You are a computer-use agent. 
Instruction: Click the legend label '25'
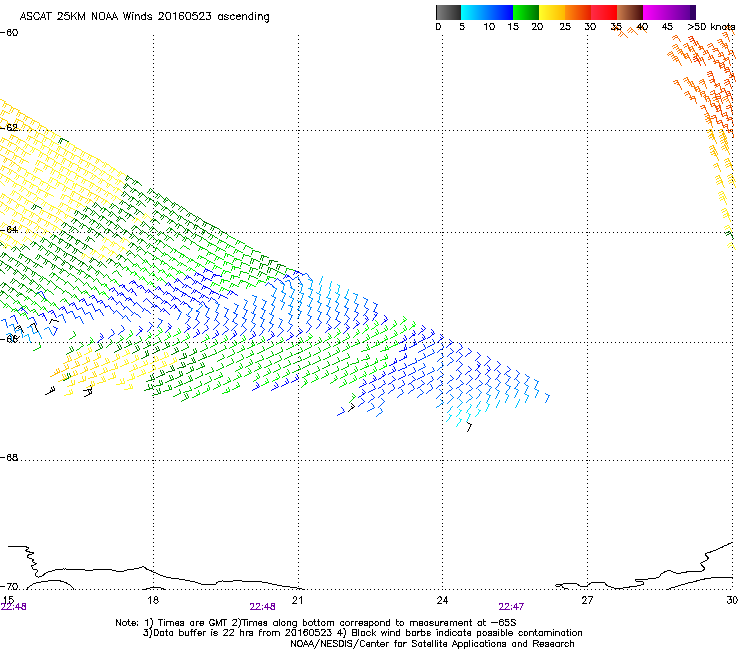[x=565, y=27]
